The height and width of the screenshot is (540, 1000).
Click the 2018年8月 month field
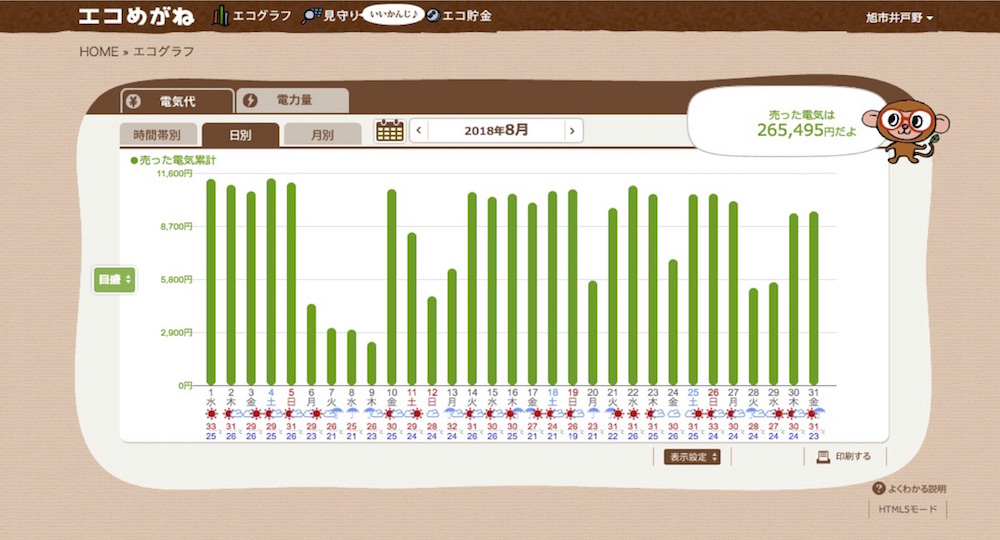[495, 130]
